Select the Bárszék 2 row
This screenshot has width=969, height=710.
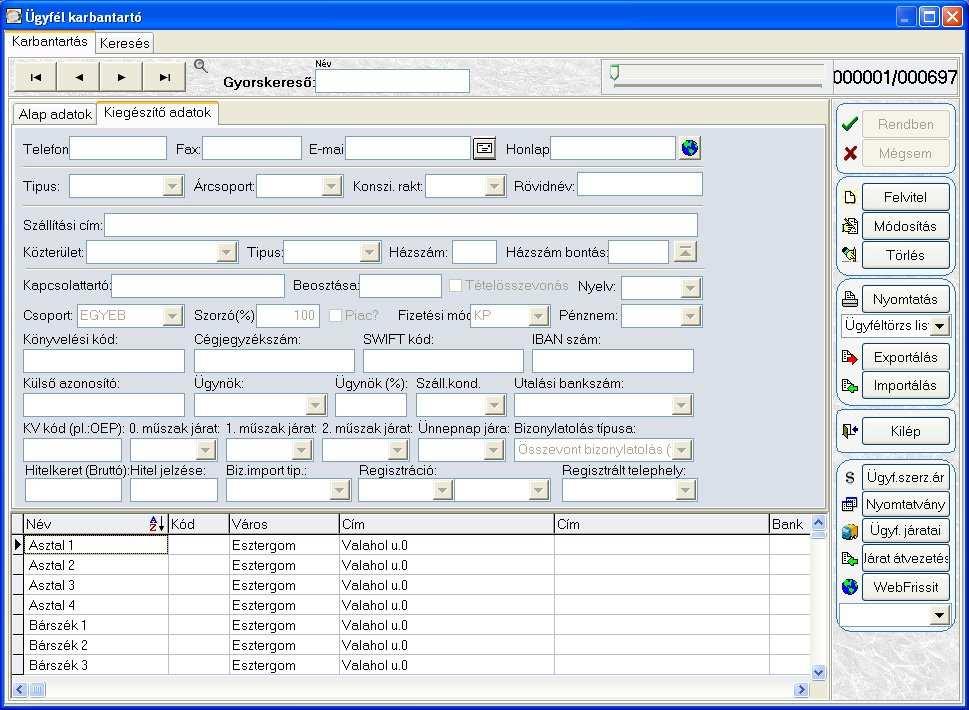411,645
